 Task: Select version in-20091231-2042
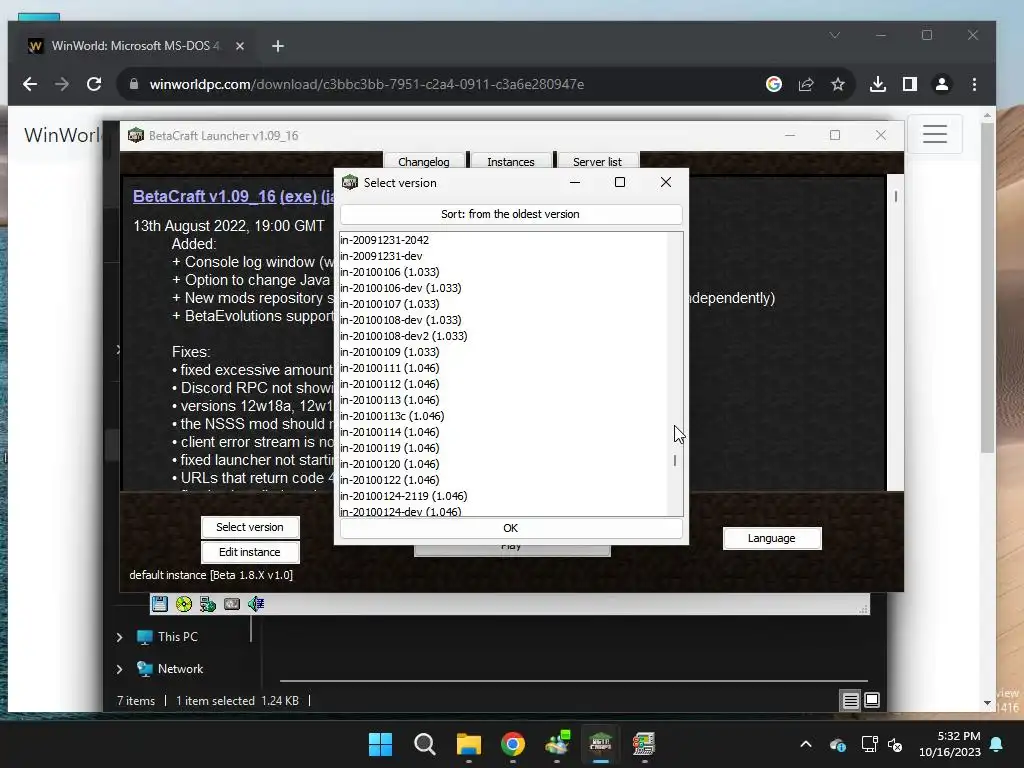tap(503, 240)
